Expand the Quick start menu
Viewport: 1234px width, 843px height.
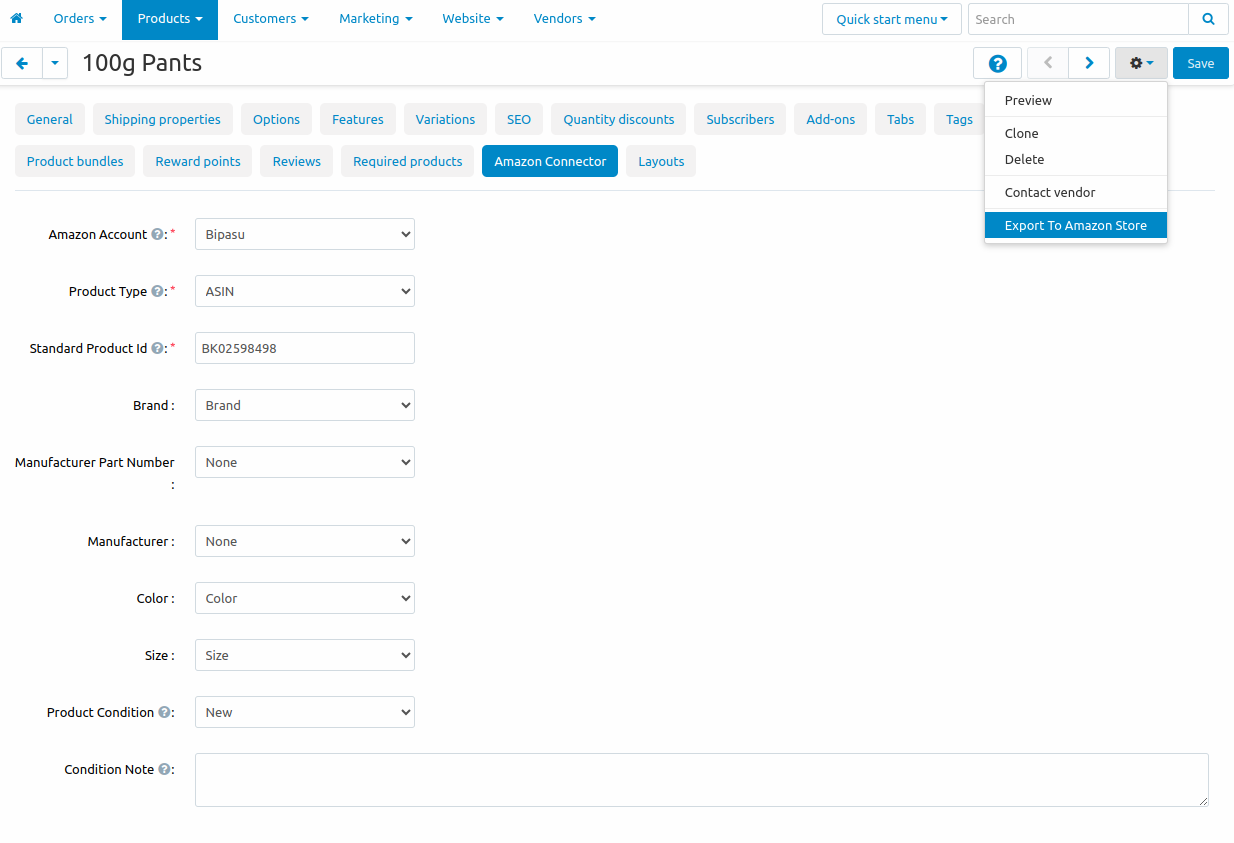(891, 19)
